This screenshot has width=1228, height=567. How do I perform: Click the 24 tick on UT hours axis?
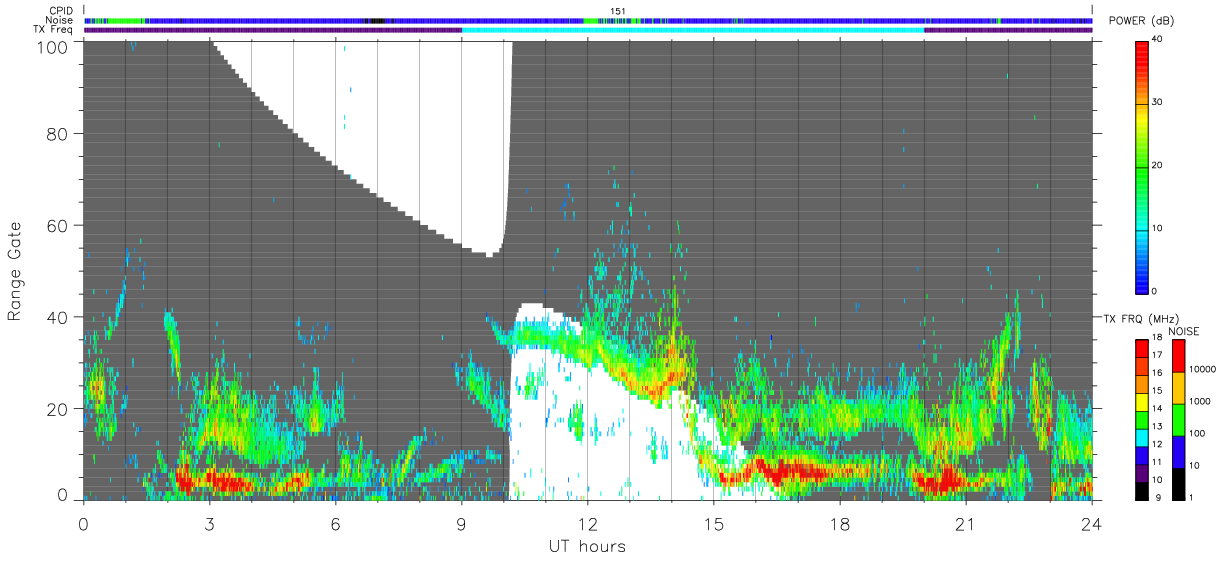click(x=1092, y=523)
